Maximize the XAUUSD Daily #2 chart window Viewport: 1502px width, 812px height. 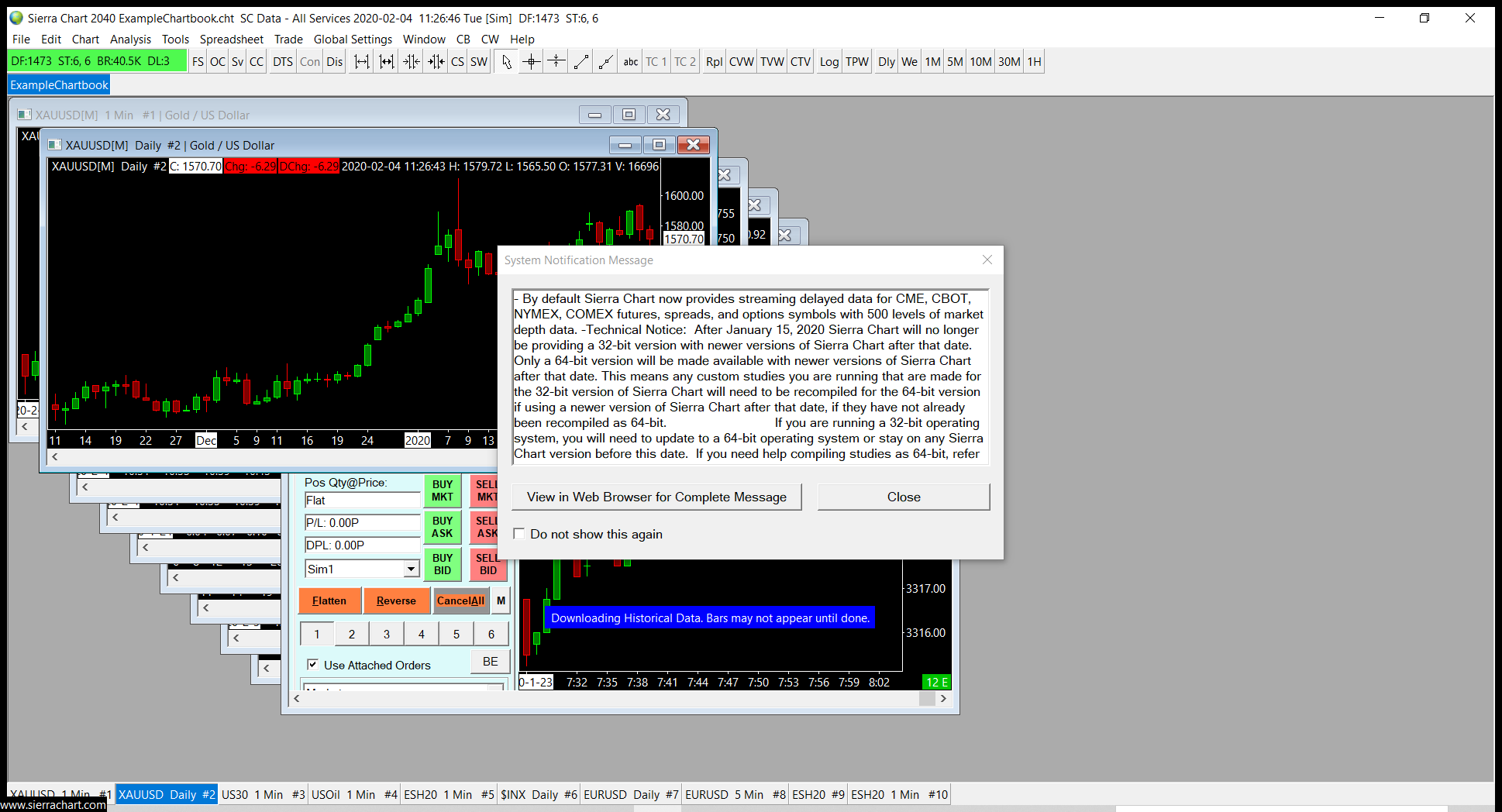(659, 145)
